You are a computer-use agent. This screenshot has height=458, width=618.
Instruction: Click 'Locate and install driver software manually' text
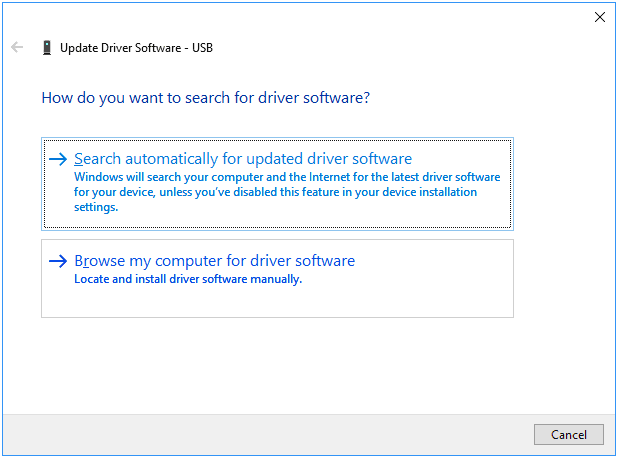188,279
